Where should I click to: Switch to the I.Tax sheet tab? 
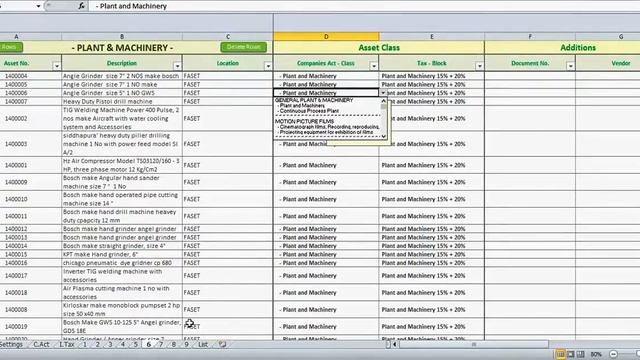(67, 344)
